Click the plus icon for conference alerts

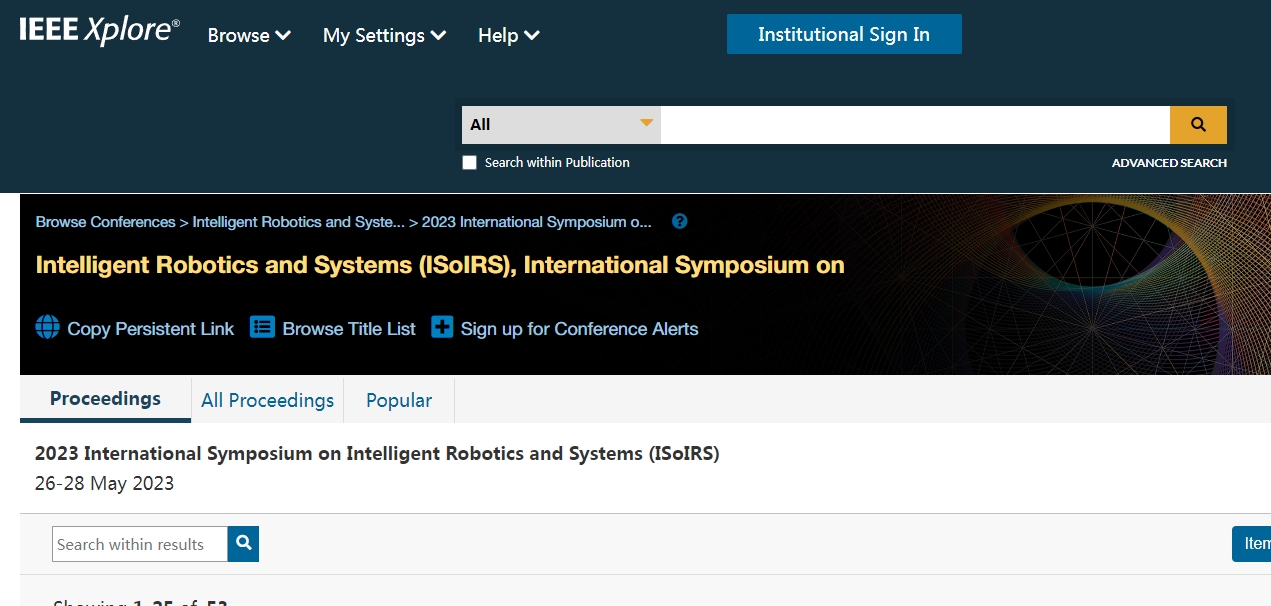(442, 328)
